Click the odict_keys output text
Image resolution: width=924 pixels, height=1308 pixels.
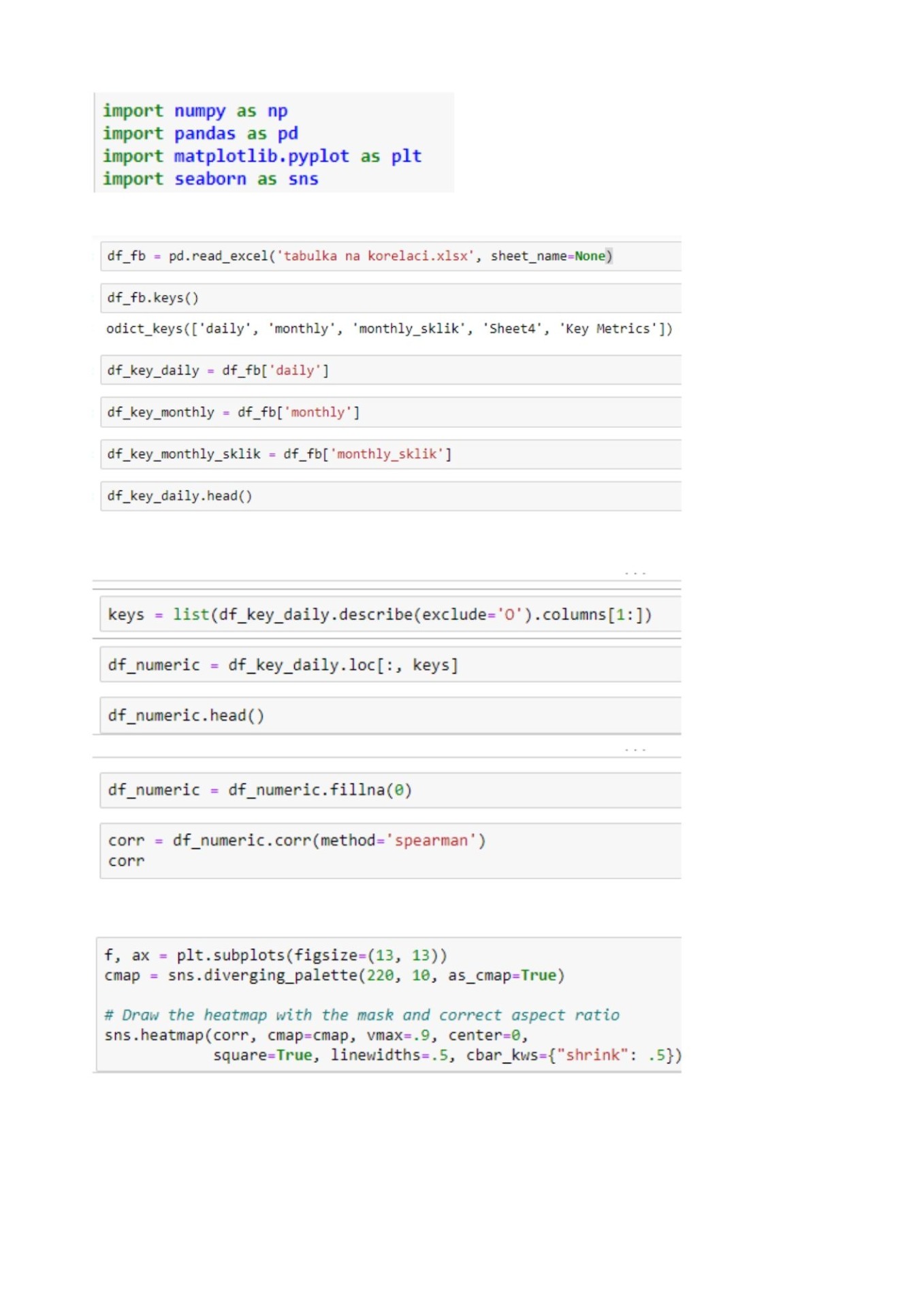coord(389,329)
